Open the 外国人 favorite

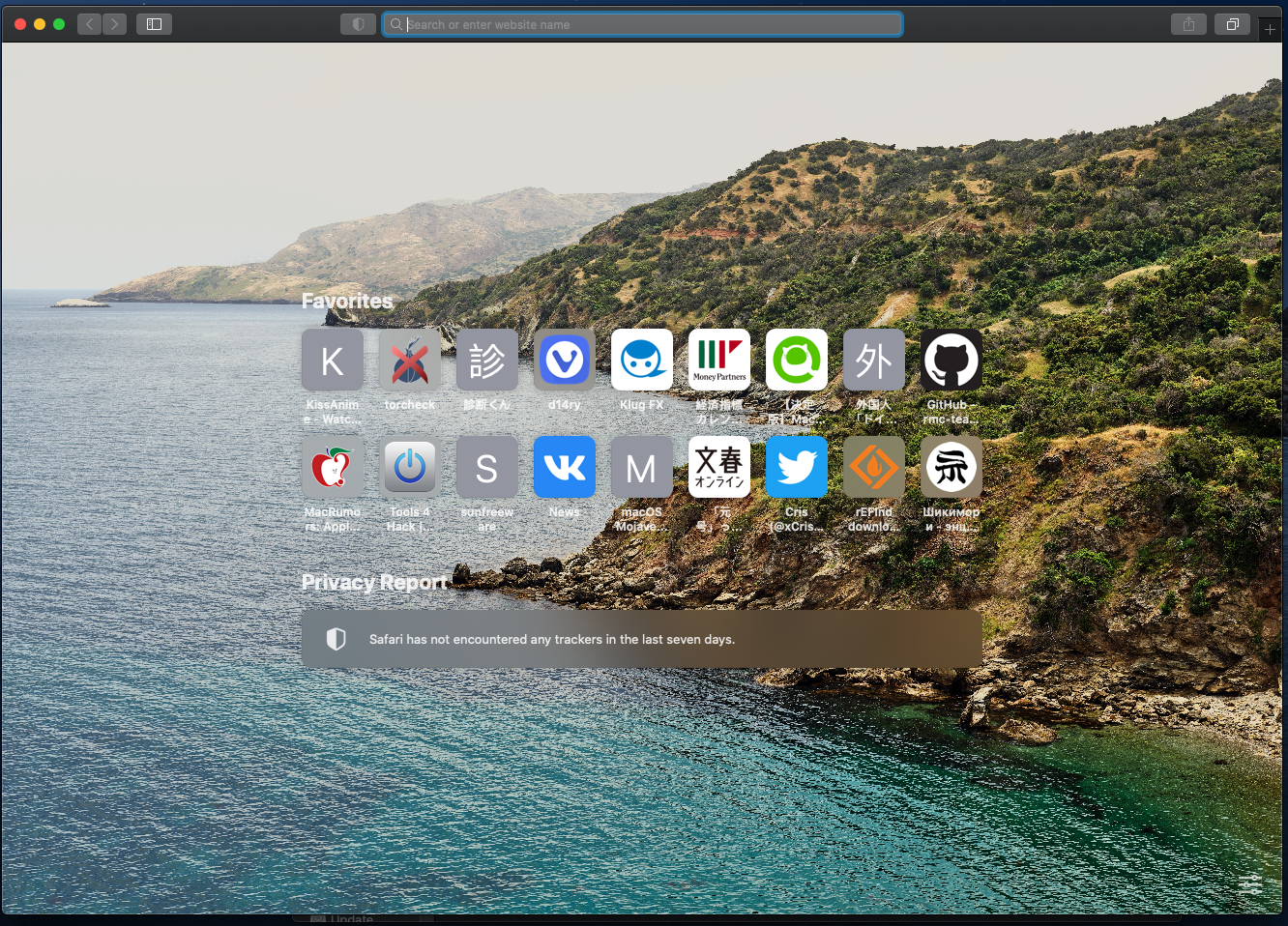click(874, 360)
